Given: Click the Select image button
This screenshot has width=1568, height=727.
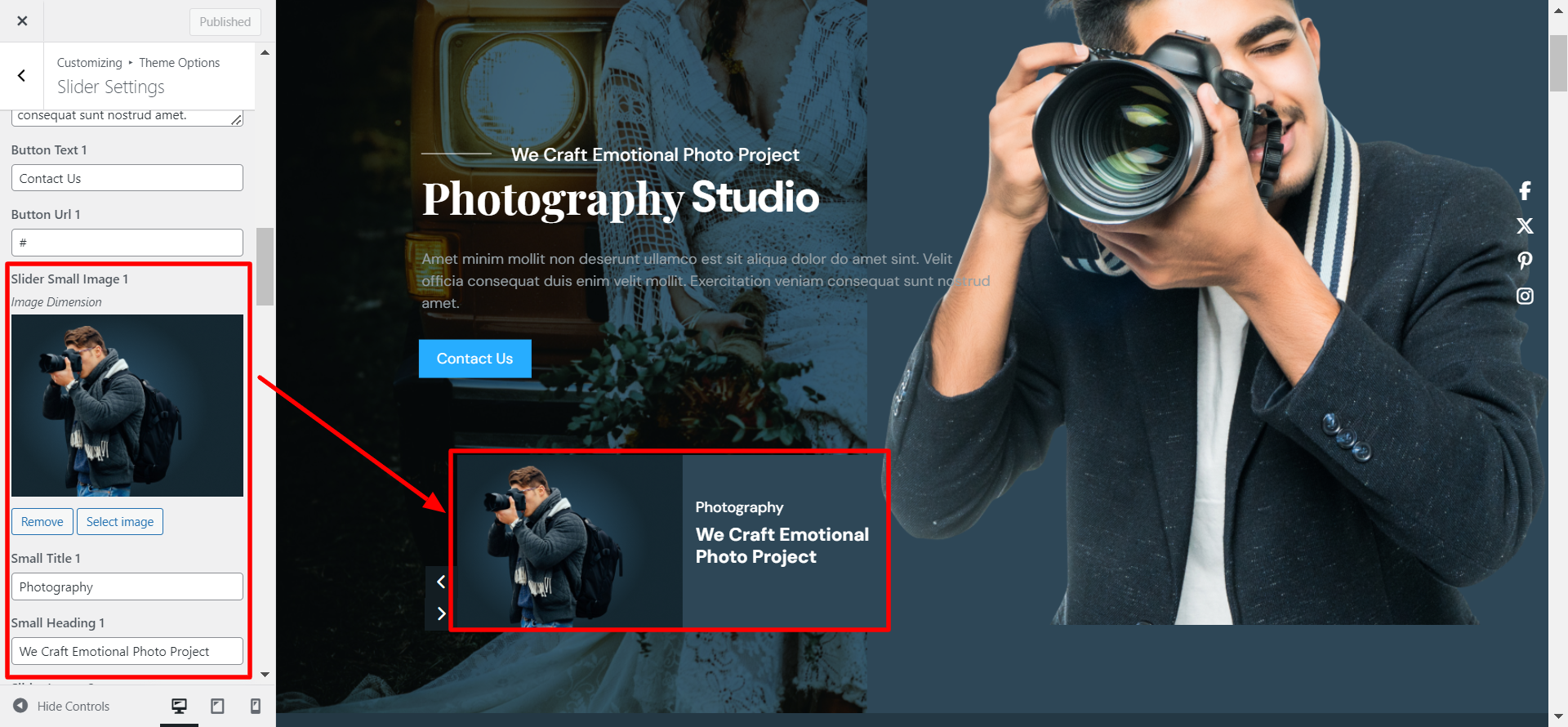Looking at the screenshot, I should [120, 522].
